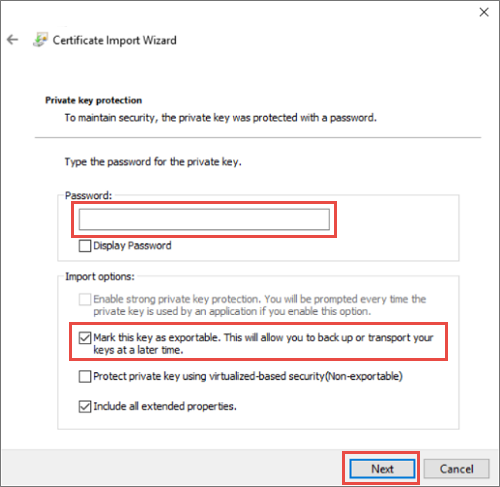
Task: Uncheck Include all extended properties checkbox
Action: pos(85,406)
